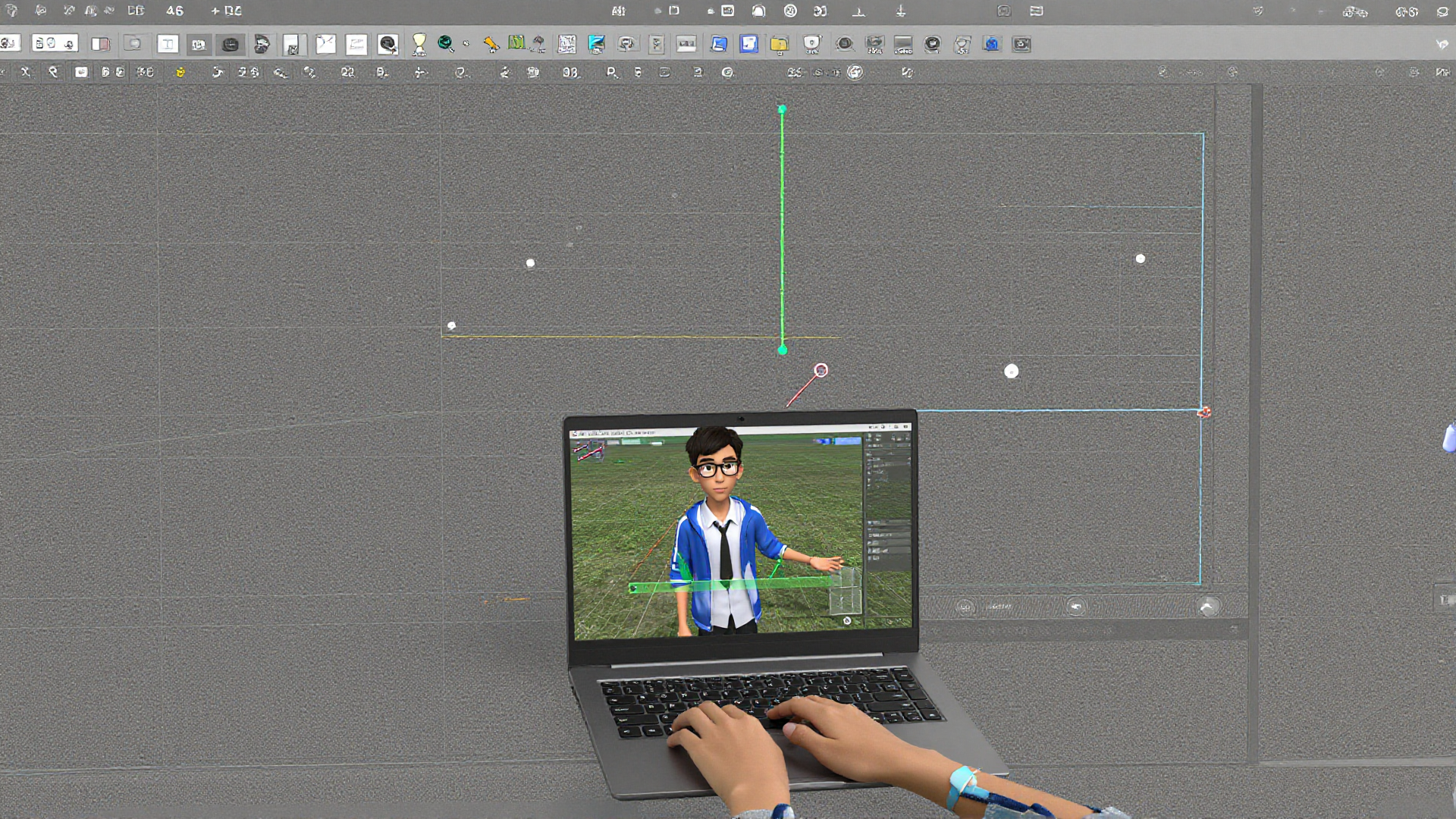Click the yellow folder icon in the toolbar
This screenshot has height=819, width=1456.
[x=780, y=44]
